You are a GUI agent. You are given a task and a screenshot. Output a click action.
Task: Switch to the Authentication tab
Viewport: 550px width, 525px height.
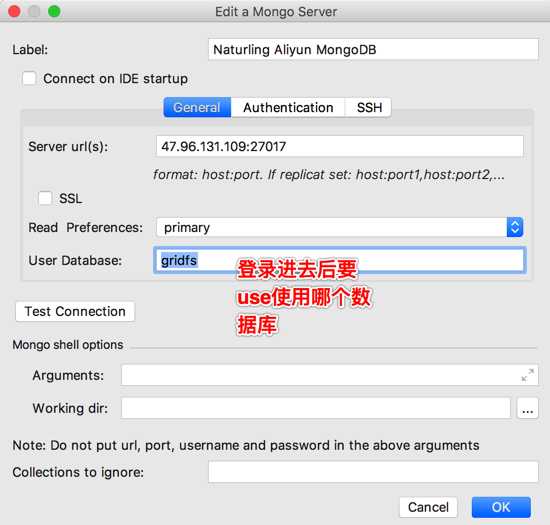tap(288, 107)
